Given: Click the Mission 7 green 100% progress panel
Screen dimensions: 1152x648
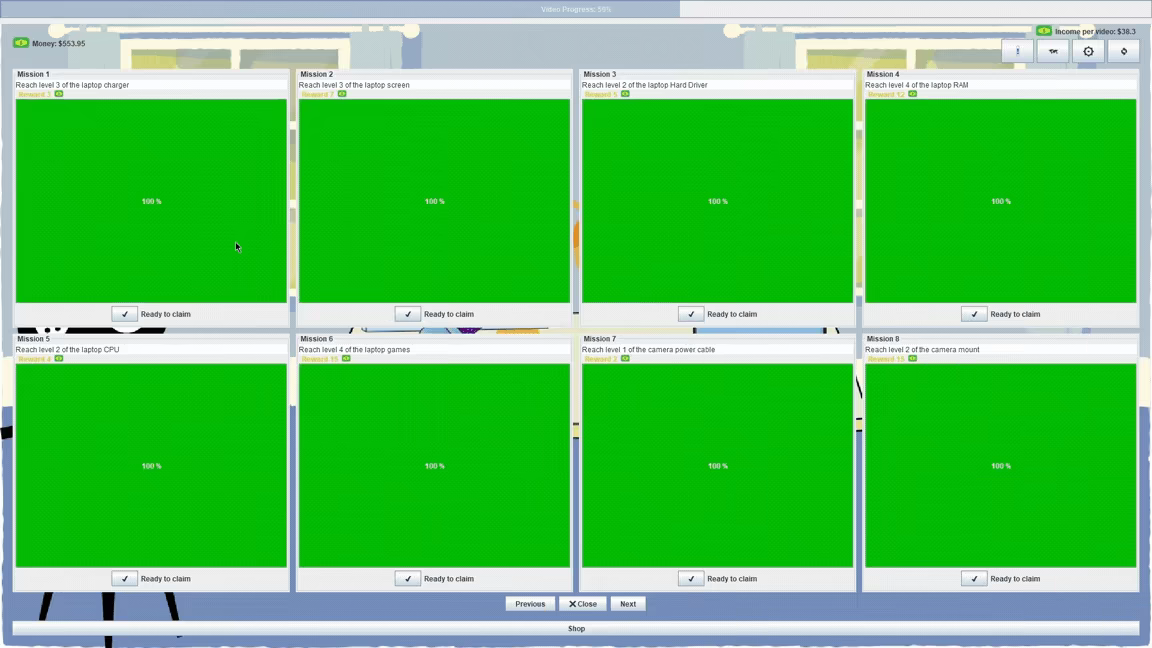Looking at the screenshot, I should [x=718, y=466].
